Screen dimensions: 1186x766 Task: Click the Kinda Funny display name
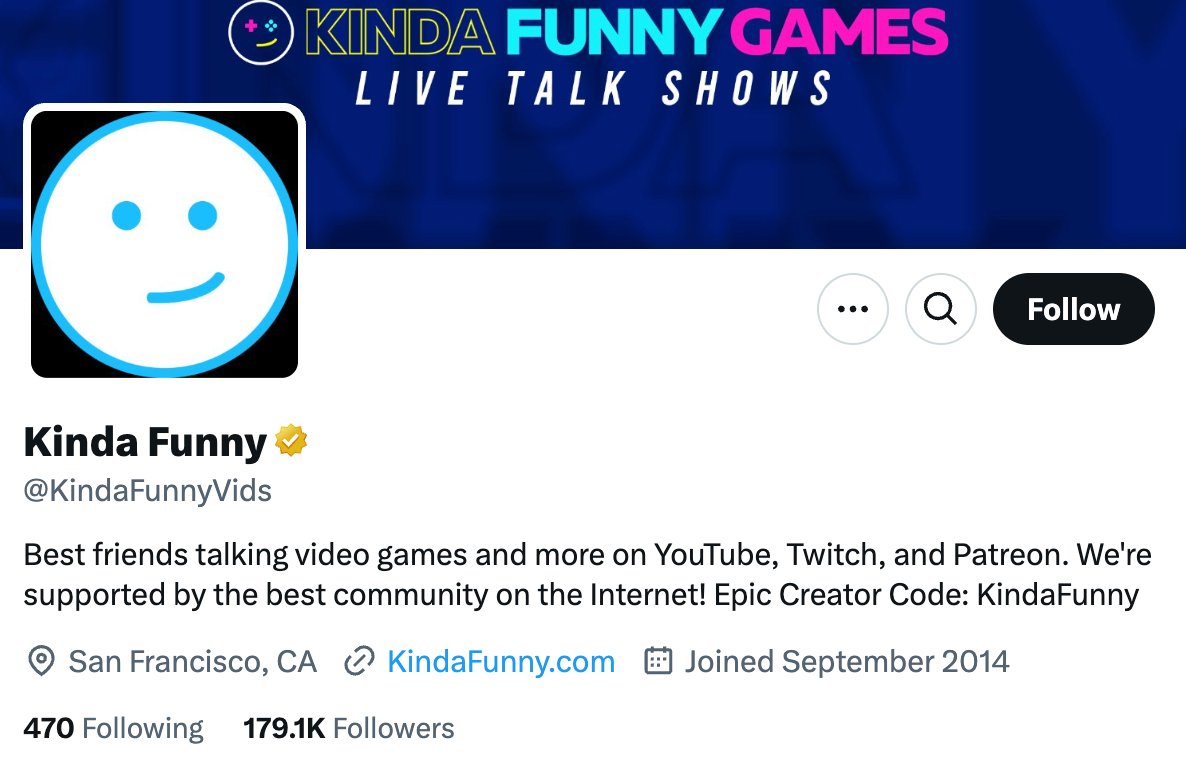[146, 441]
